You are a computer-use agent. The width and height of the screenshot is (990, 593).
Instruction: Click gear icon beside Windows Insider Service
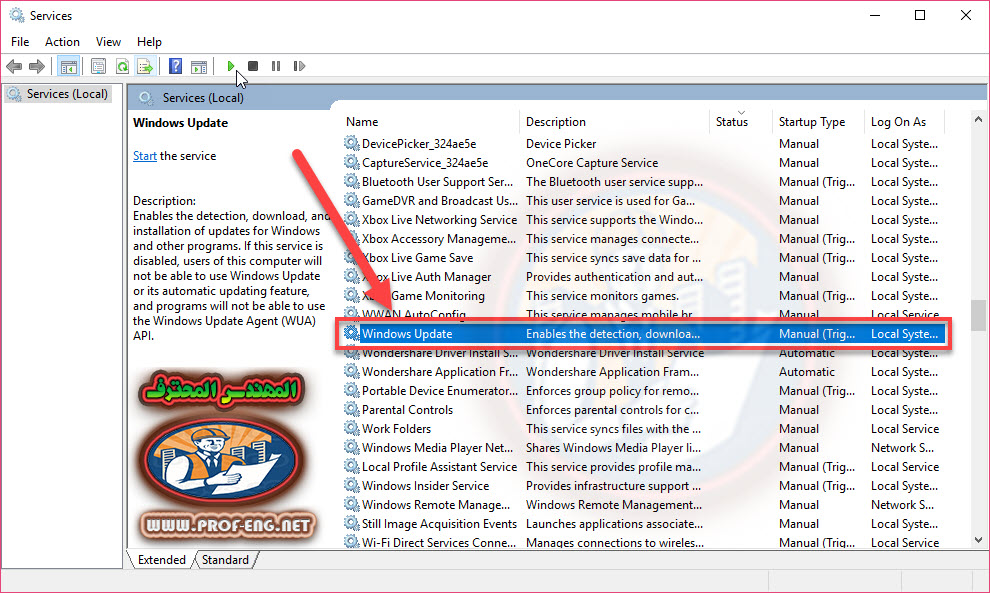352,485
